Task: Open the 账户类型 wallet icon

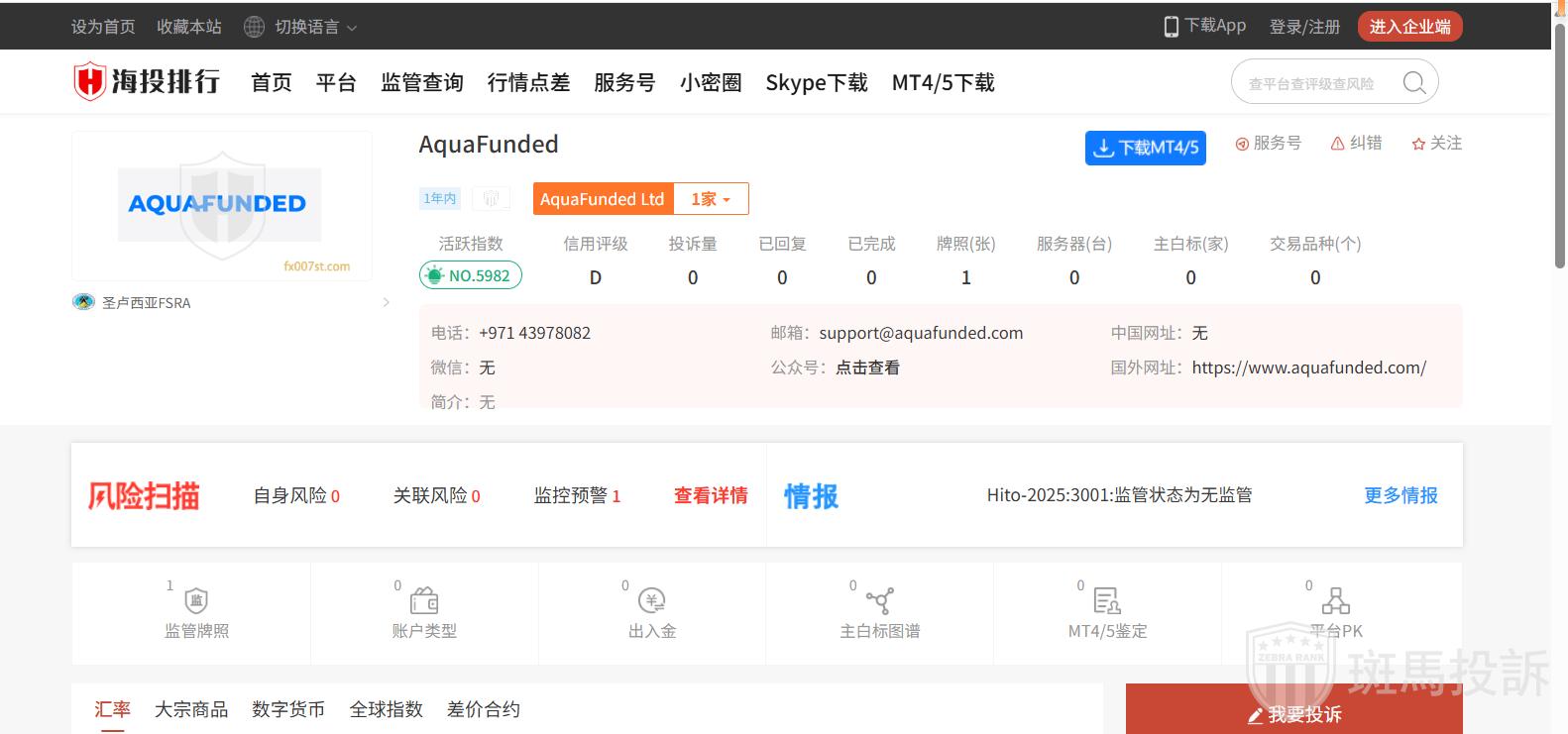Action: (x=424, y=600)
